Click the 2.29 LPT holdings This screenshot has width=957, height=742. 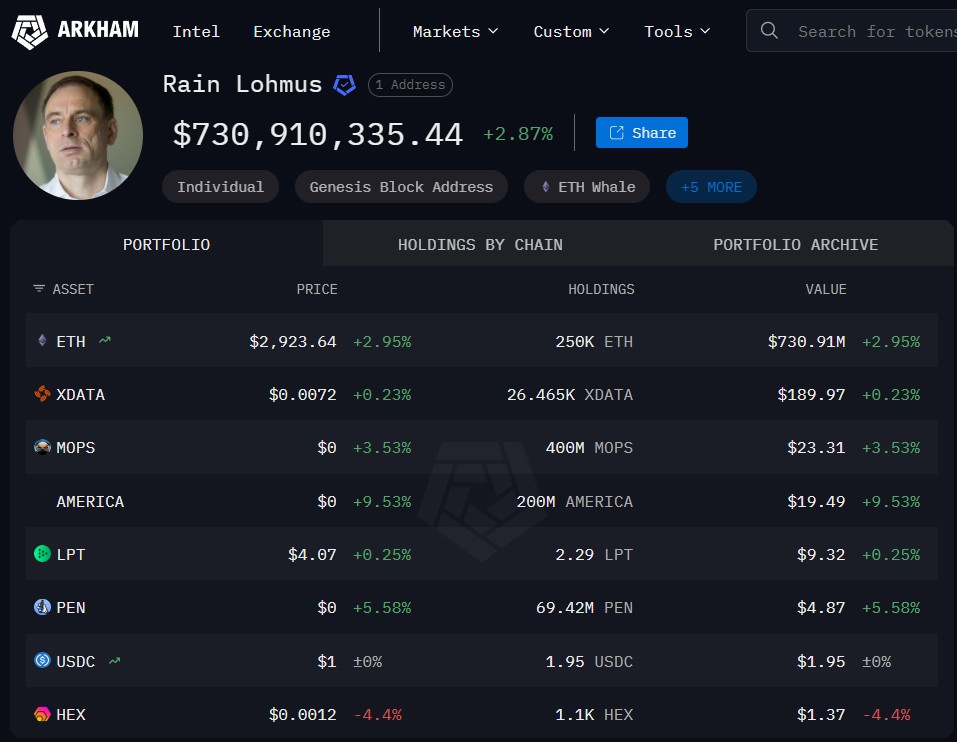[594, 554]
